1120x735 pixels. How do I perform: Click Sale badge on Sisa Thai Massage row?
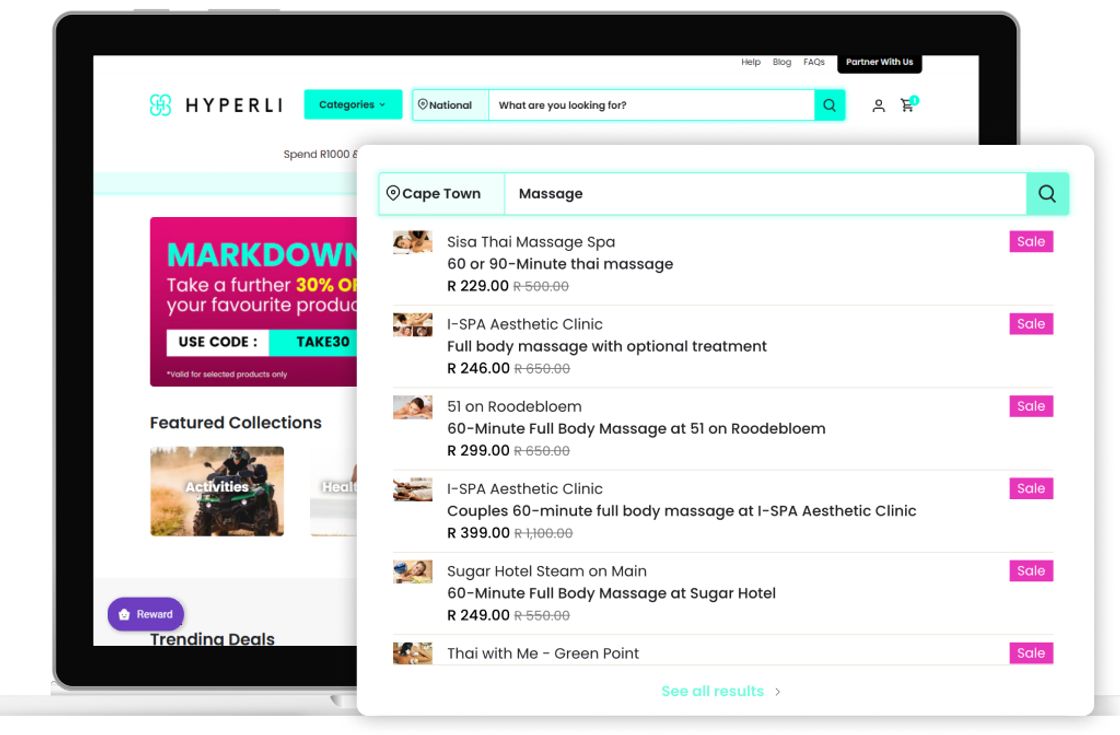click(x=1031, y=241)
